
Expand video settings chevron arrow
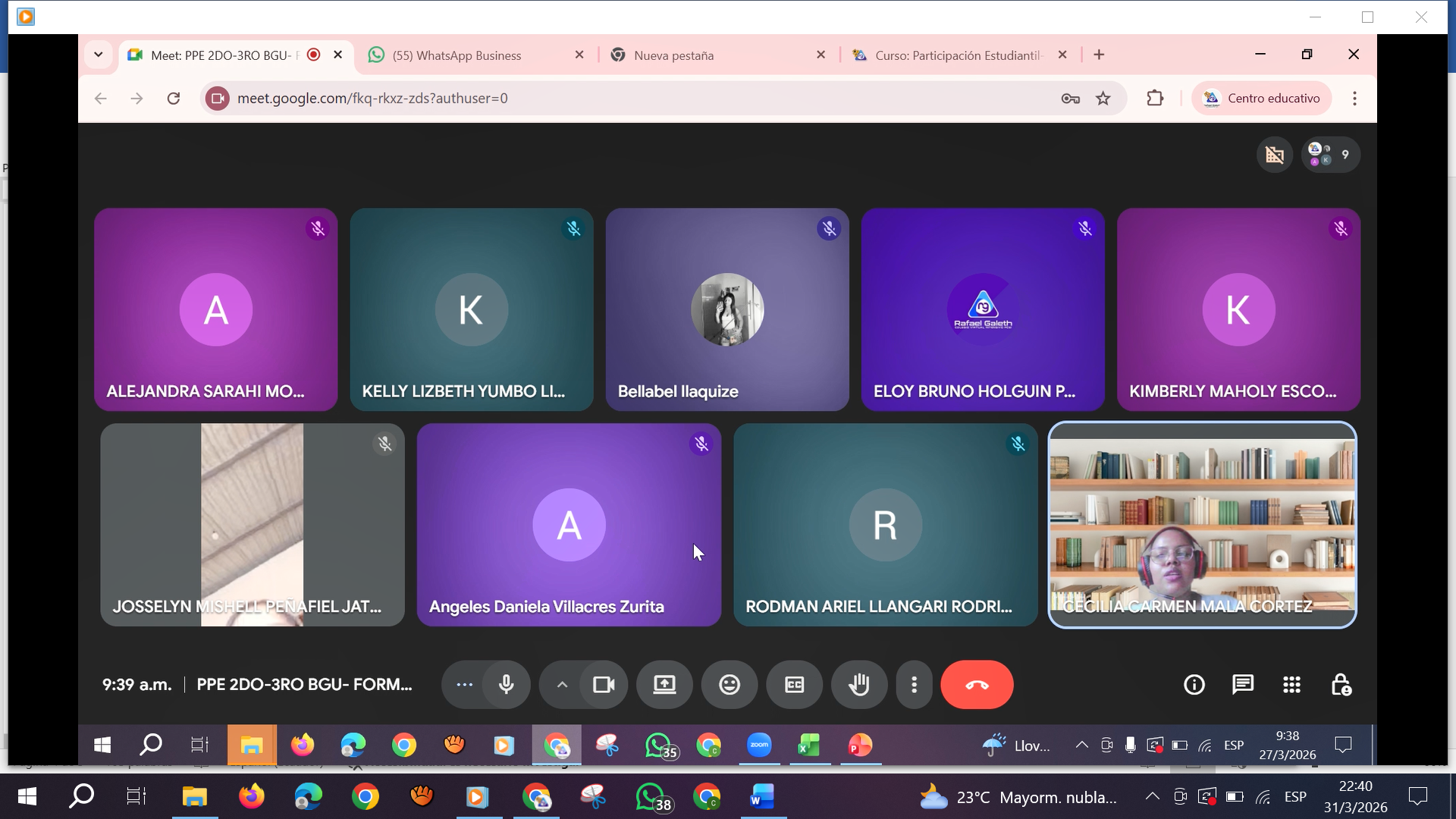point(562,685)
